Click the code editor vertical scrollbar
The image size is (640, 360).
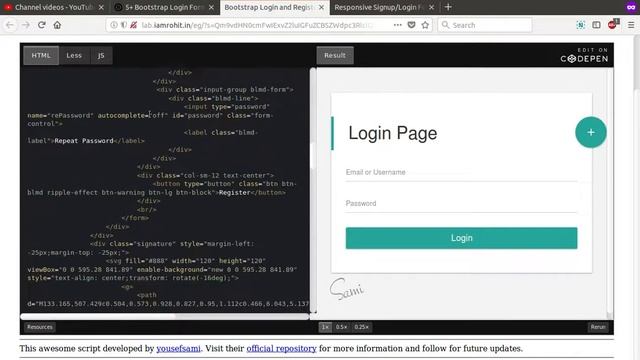pyautogui.click(x=313, y=155)
